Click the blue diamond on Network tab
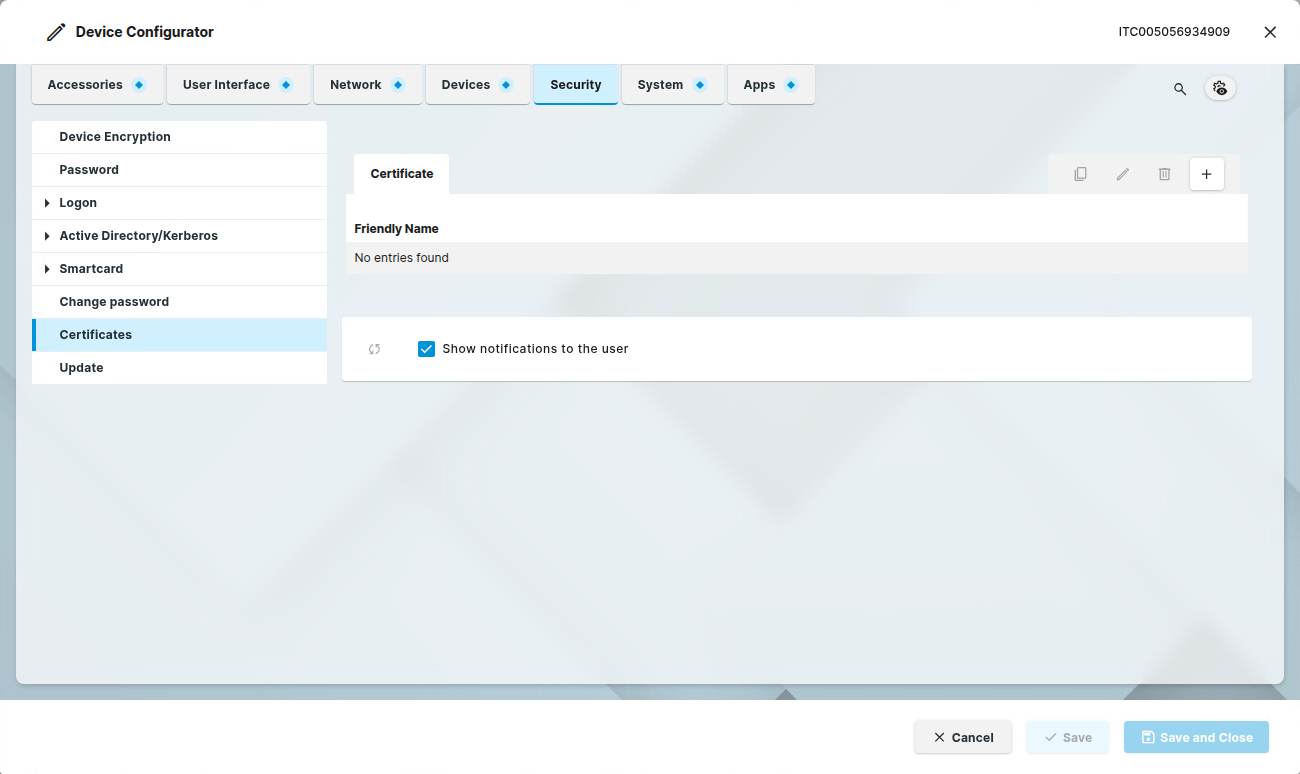This screenshot has width=1300, height=774. 398,85
